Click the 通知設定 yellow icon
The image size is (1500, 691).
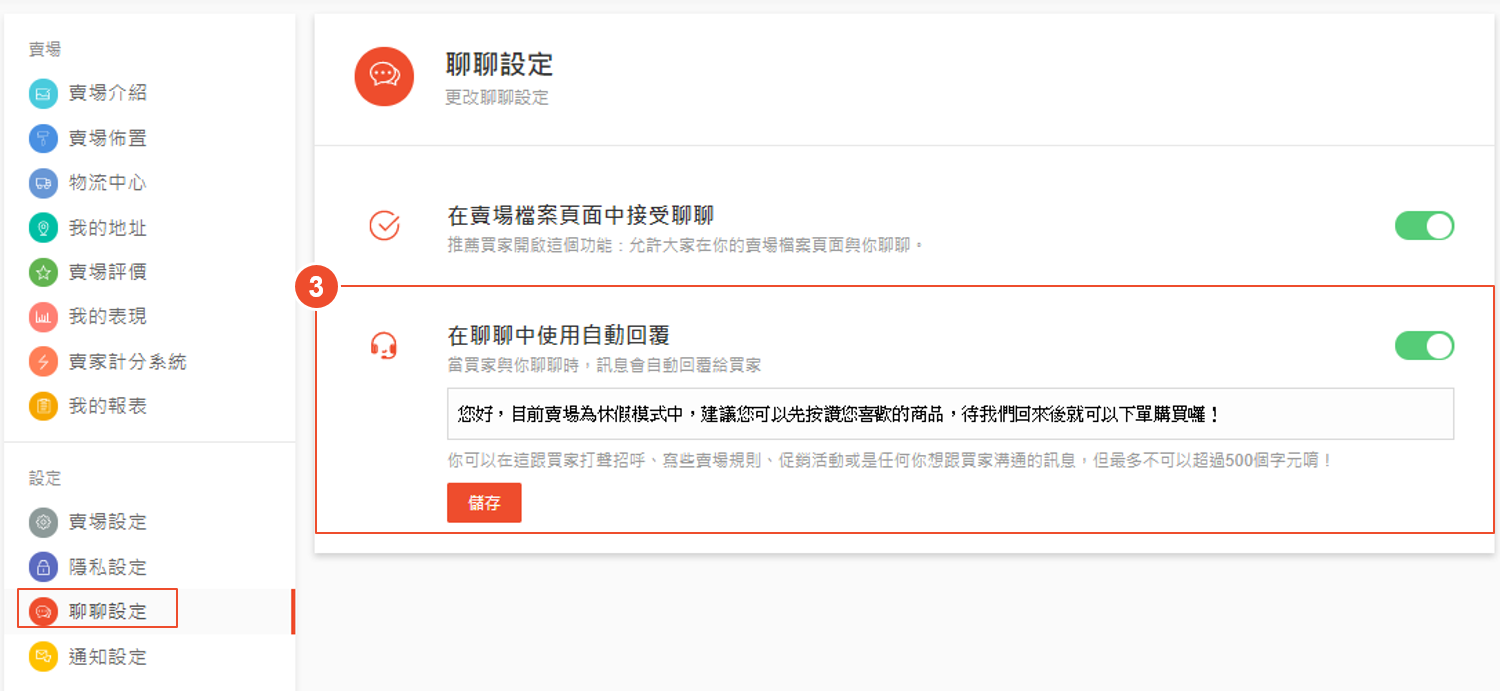44,657
